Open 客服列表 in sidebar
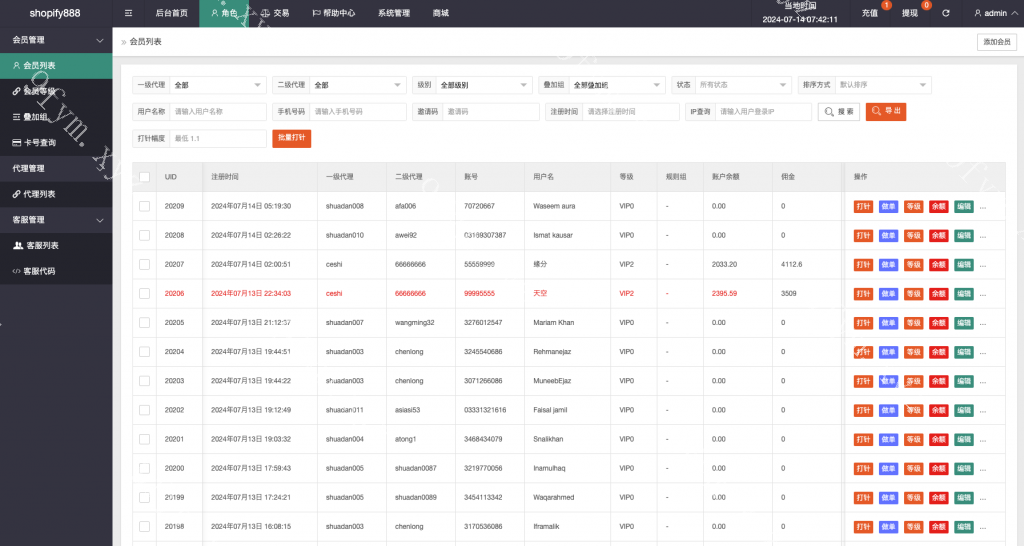This screenshot has width=1024, height=546. coord(56,246)
